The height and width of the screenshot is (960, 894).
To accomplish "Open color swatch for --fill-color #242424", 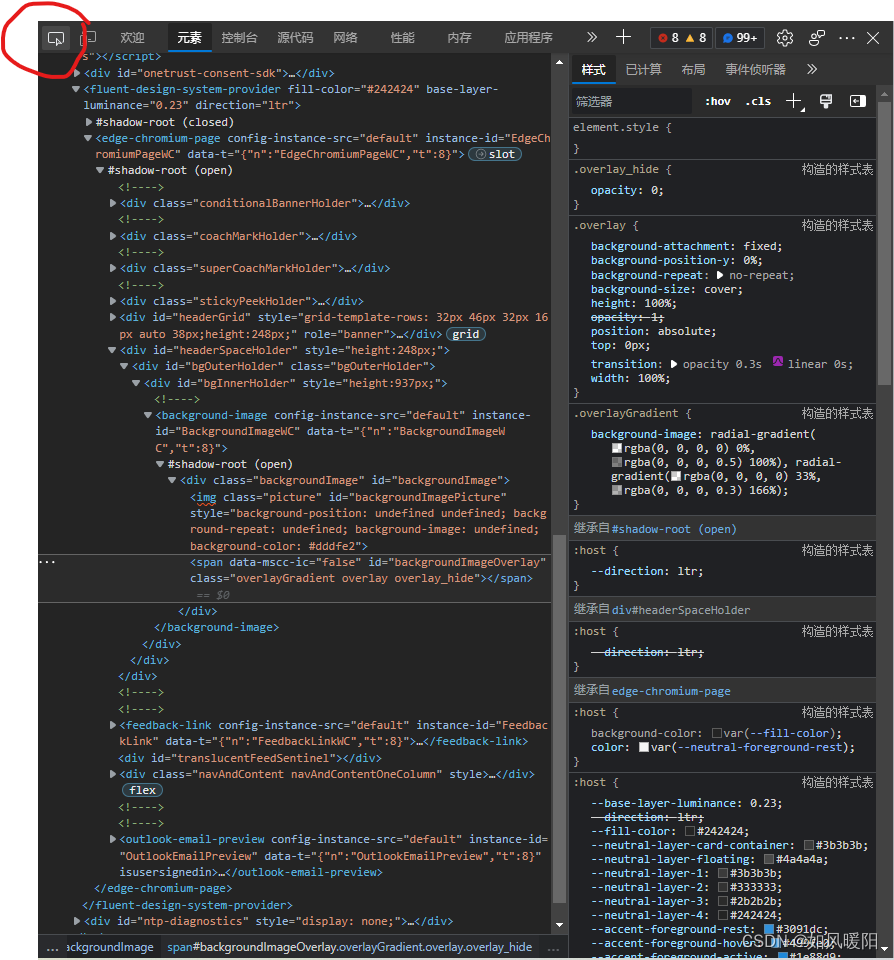I will click(689, 831).
